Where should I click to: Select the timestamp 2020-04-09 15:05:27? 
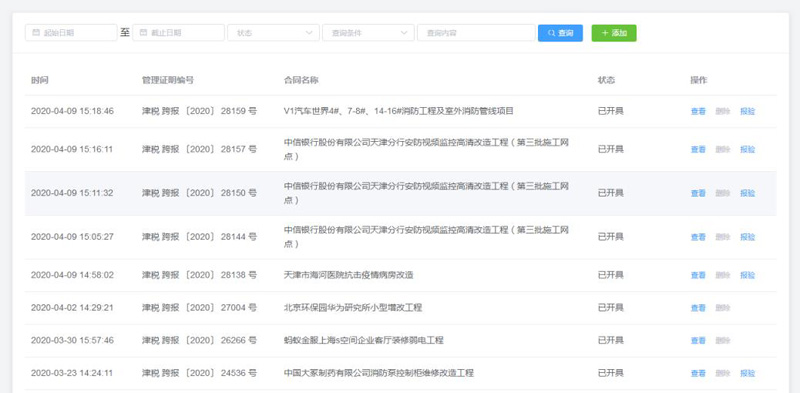(72, 237)
